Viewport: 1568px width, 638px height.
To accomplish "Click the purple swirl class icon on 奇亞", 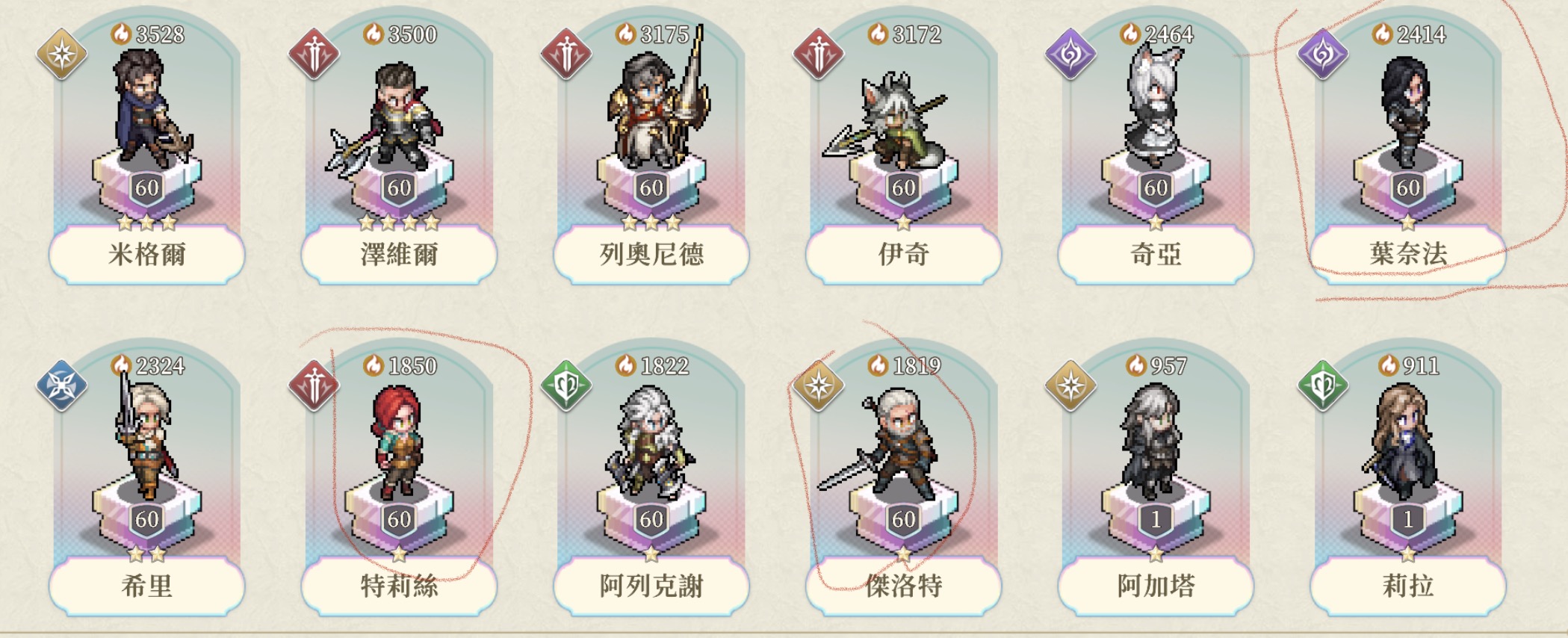I will [x=1070, y=54].
